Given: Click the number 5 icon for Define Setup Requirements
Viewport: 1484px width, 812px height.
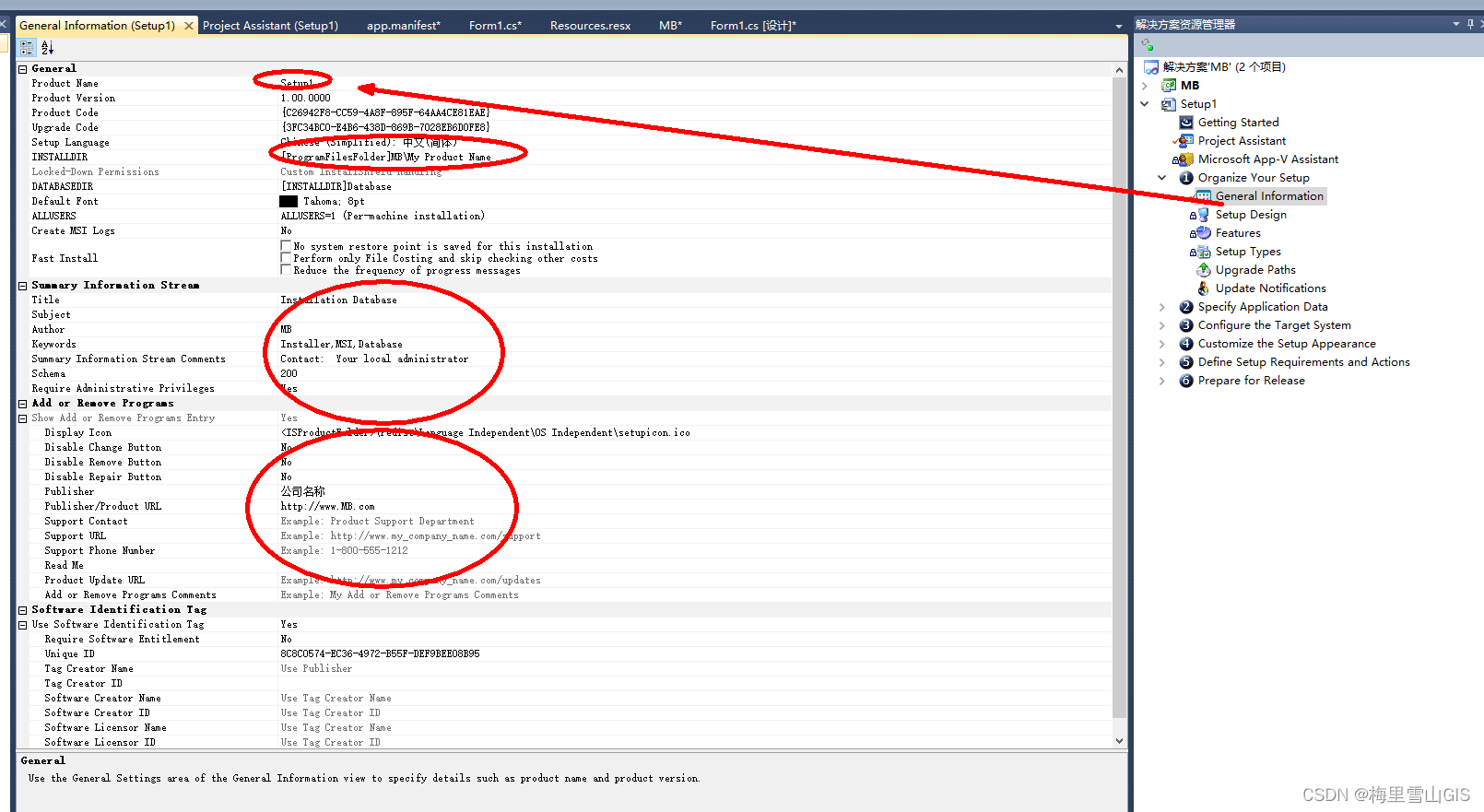Looking at the screenshot, I should [1186, 362].
